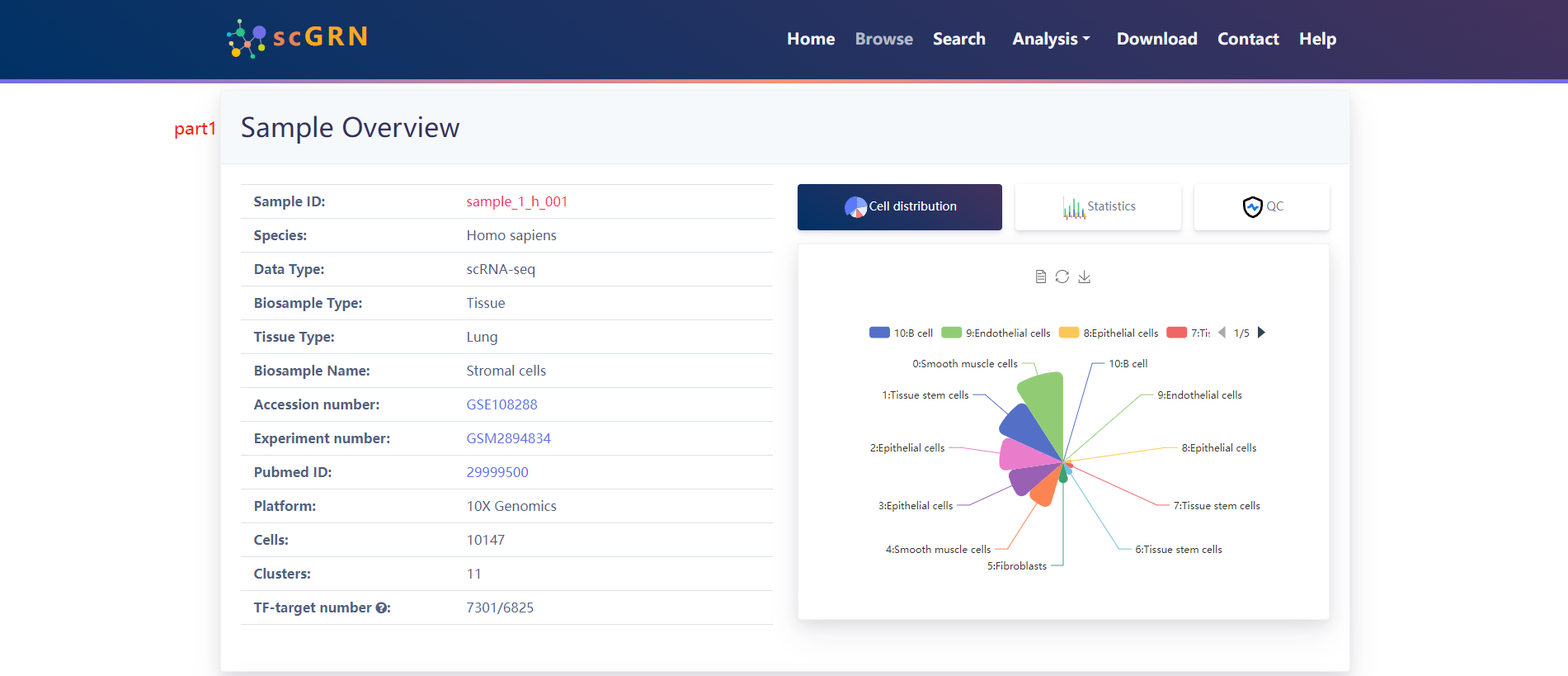This screenshot has width=1568, height=676.
Task: Click 4:Smooth muscle cells chart label
Action: pos(938,550)
